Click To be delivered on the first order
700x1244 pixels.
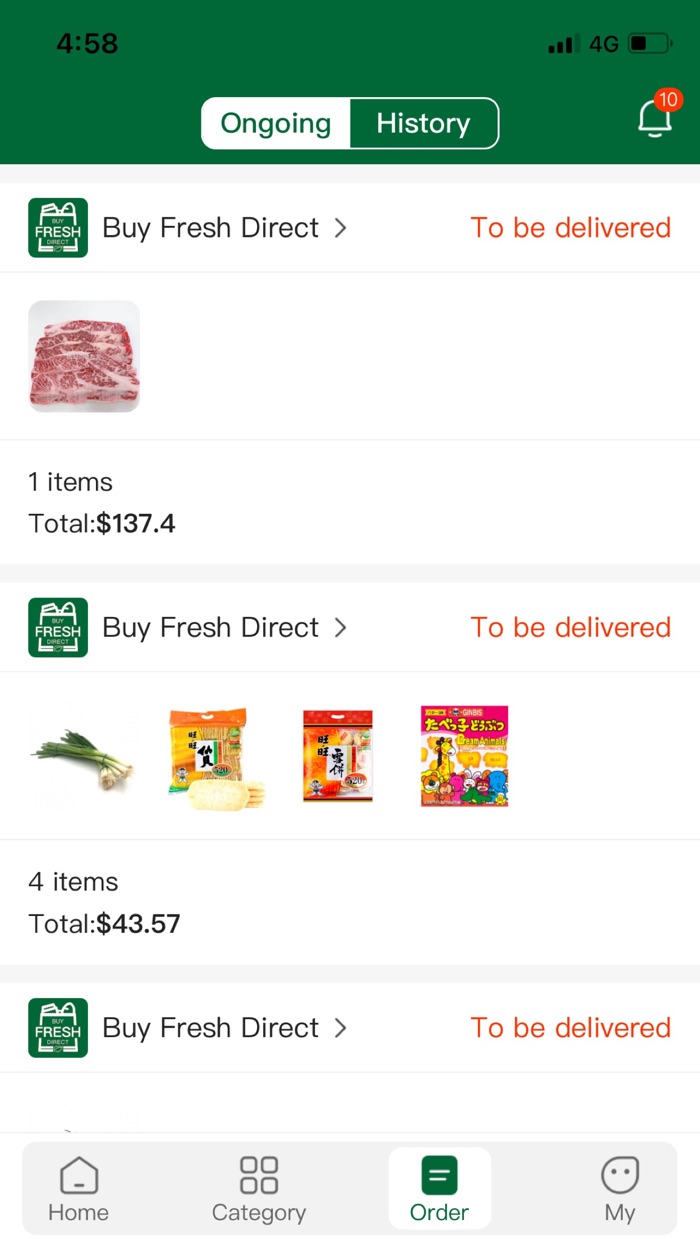coord(570,227)
